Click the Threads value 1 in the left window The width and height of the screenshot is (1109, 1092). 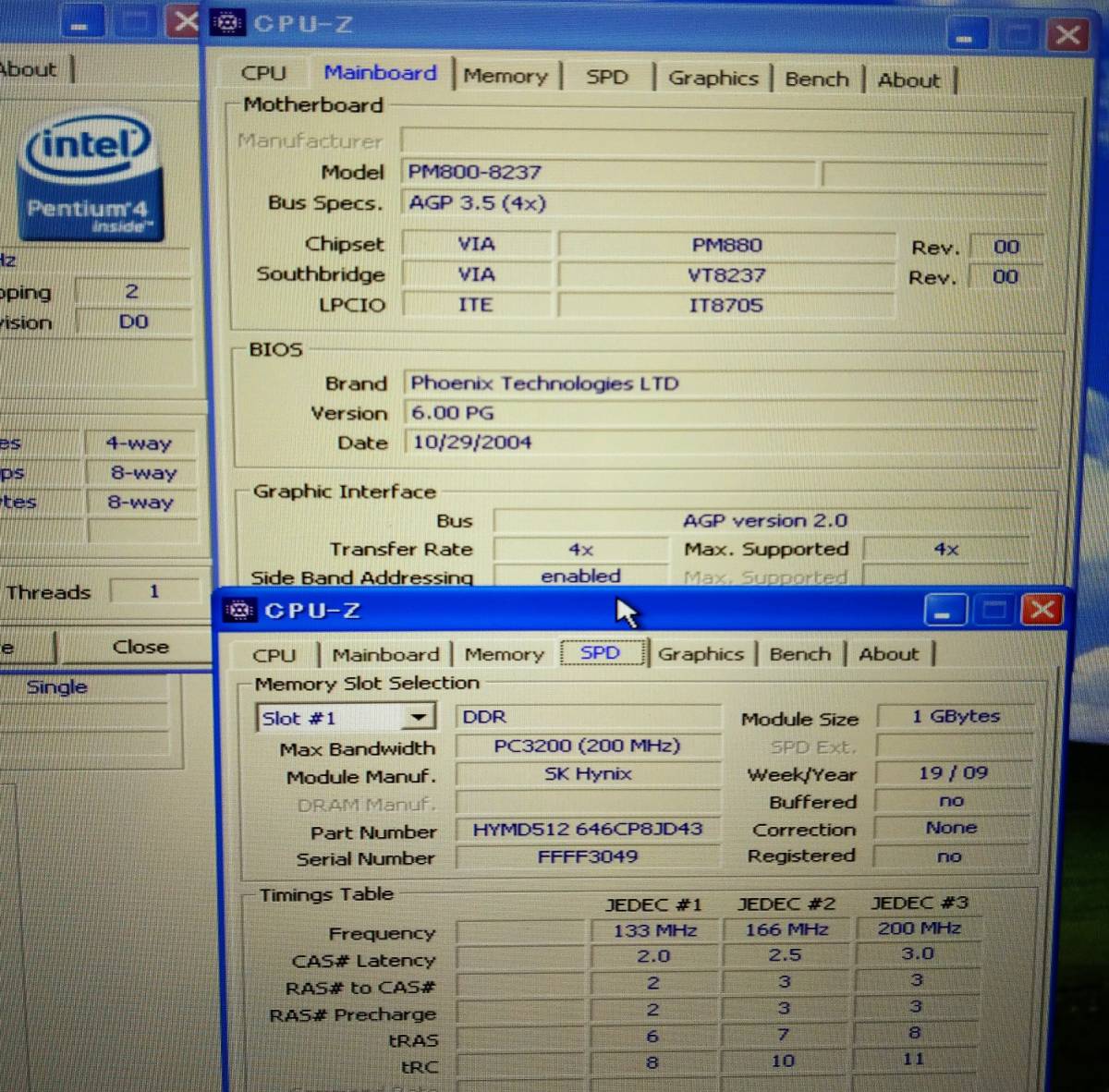[x=154, y=591]
